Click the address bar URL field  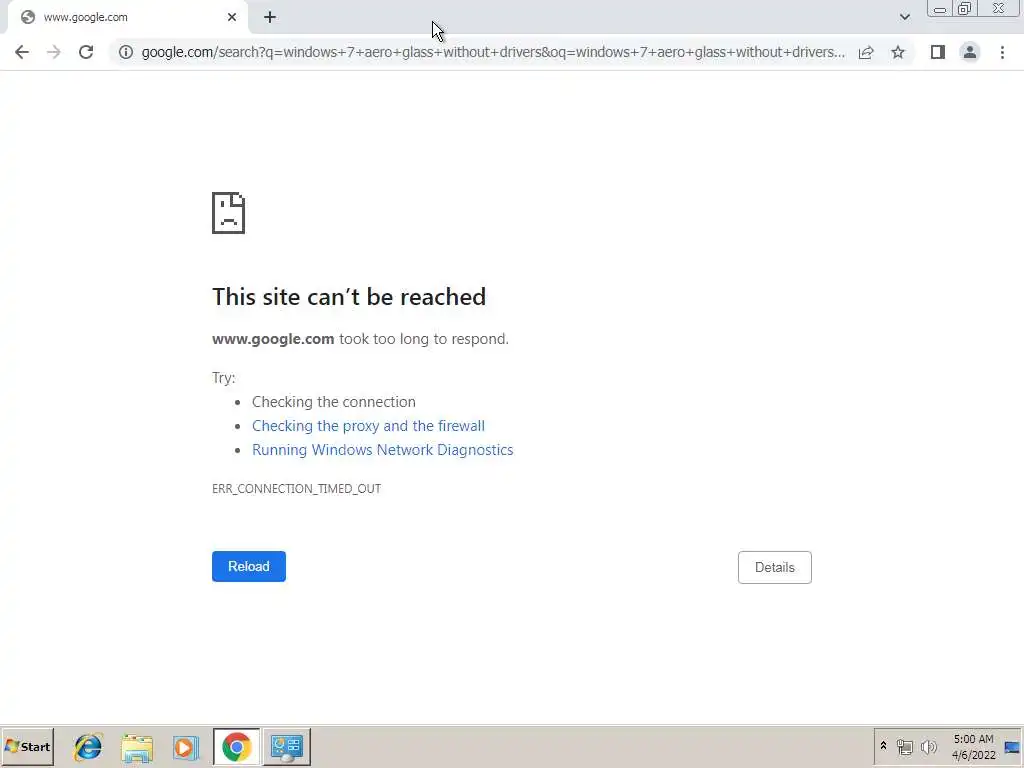click(493, 52)
